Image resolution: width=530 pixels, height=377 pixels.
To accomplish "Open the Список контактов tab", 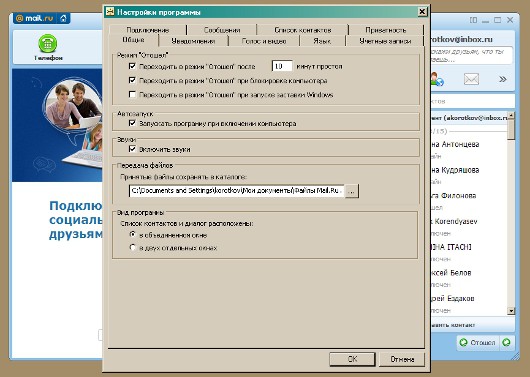I will pyautogui.click(x=303, y=30).
